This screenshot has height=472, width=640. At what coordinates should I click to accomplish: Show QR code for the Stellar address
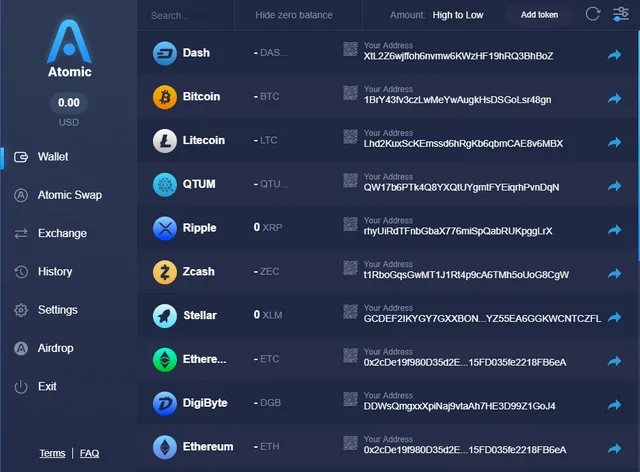pyautogui.click(x=350, y=312)
